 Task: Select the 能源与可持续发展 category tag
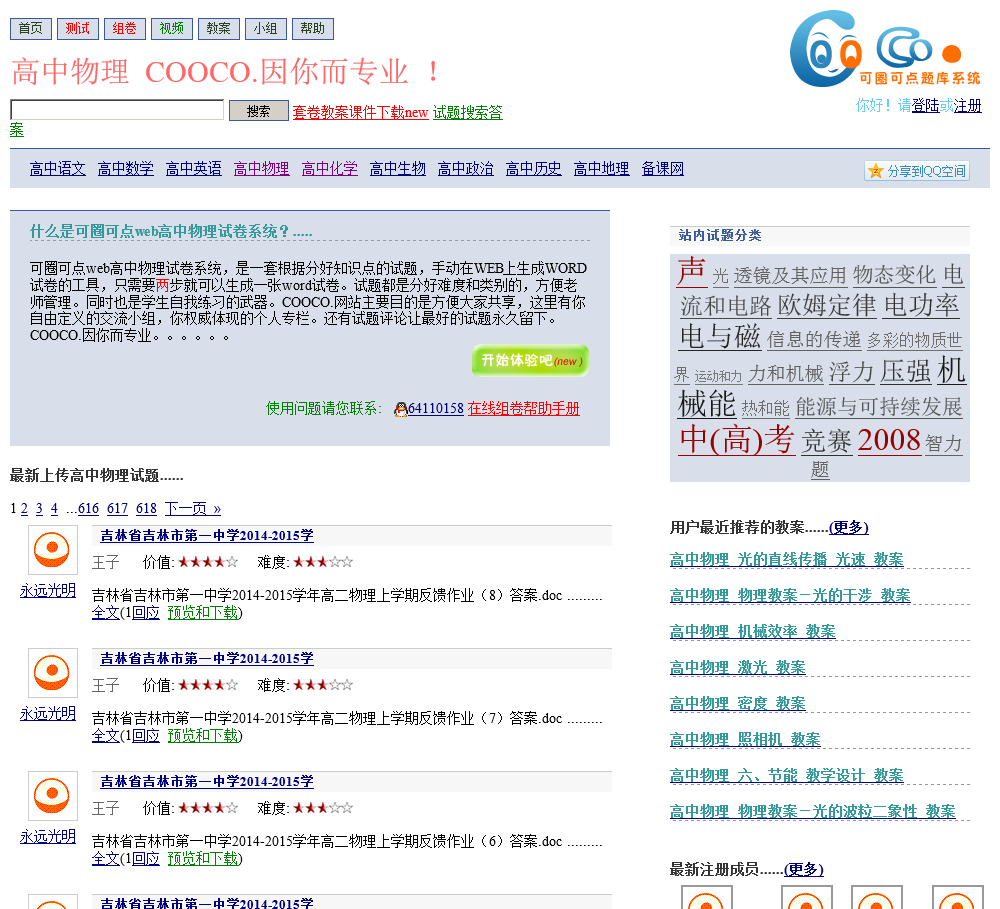[x=879, y=407]
